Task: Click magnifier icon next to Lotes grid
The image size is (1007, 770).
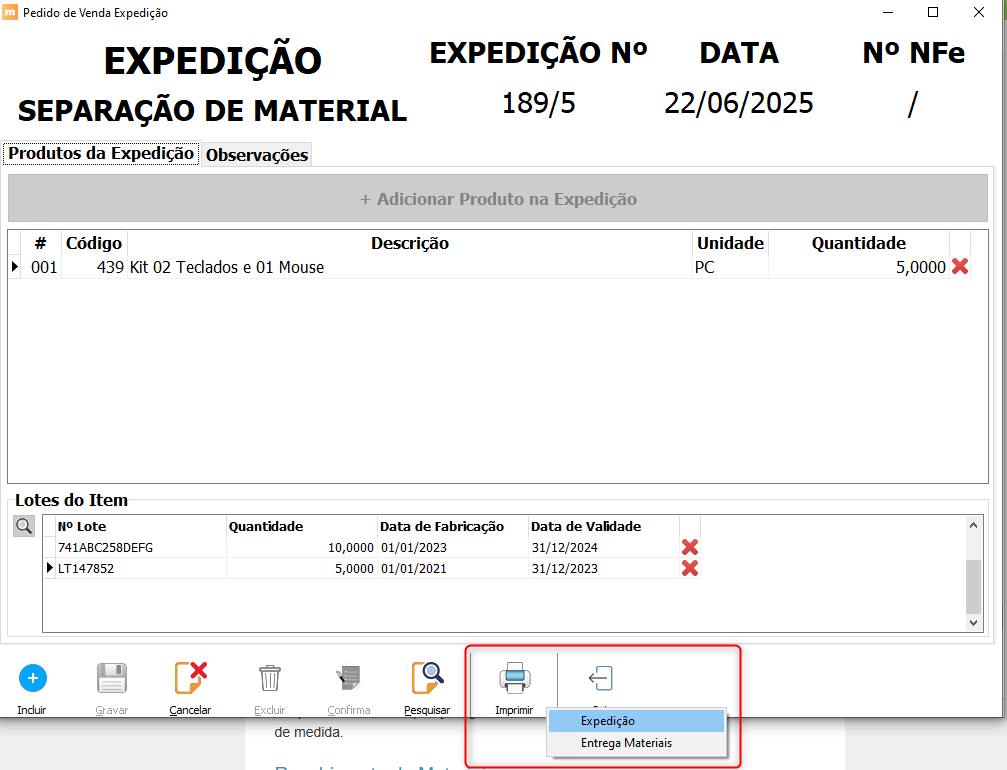Action: coord(24,526)
